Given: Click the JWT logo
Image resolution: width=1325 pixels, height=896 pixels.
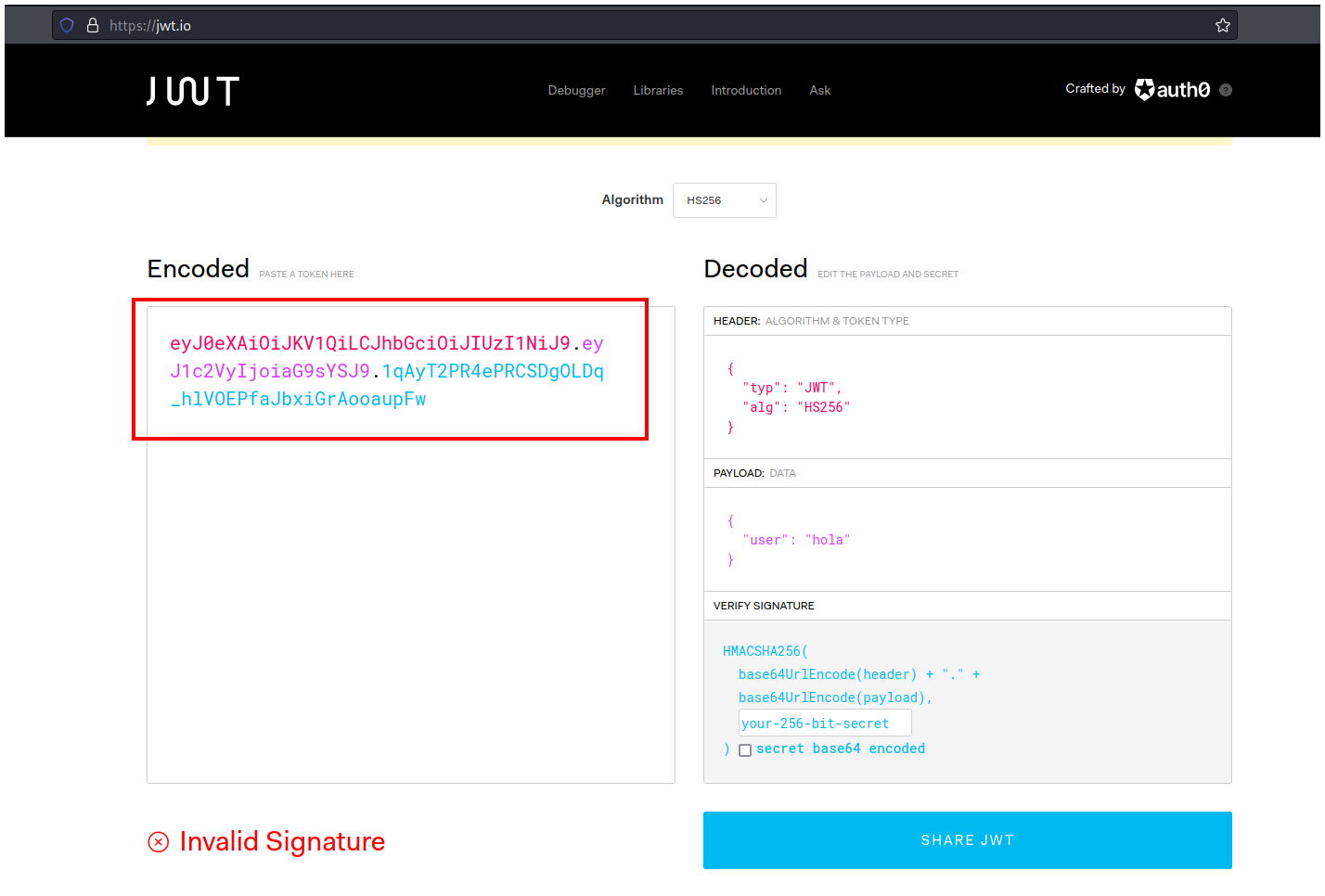Looking at the screenshot, I should coord(193,91).
